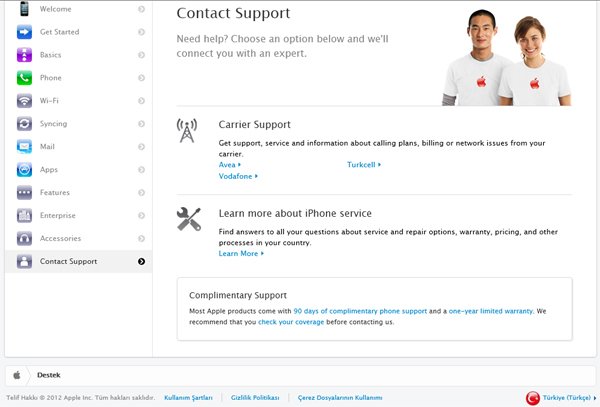The width and height of the screenshot is (600, 407).
Task: Click the Apple logo in footer breadcrumb
Action: (17, 374)
